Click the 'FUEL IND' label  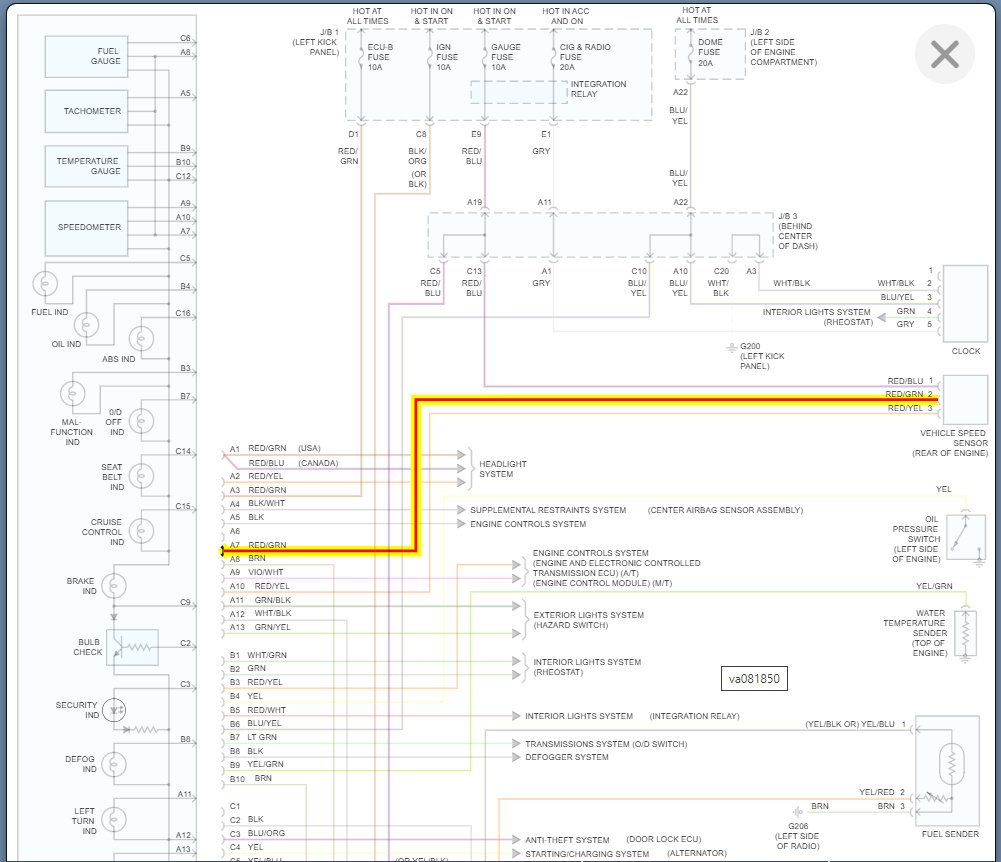coord(50,312)
